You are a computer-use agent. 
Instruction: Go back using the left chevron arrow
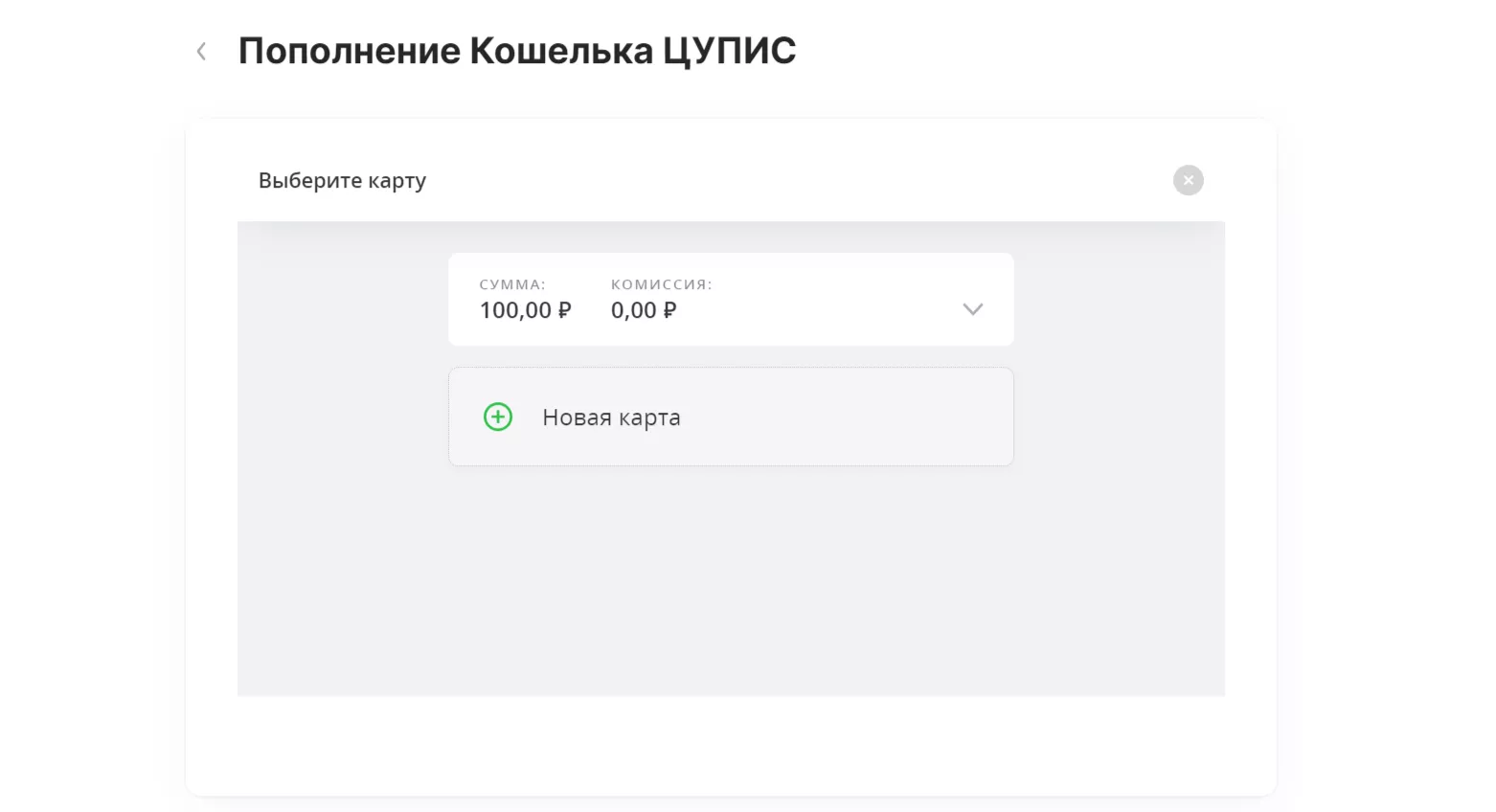pyautogui.click(x=201, y=52)
